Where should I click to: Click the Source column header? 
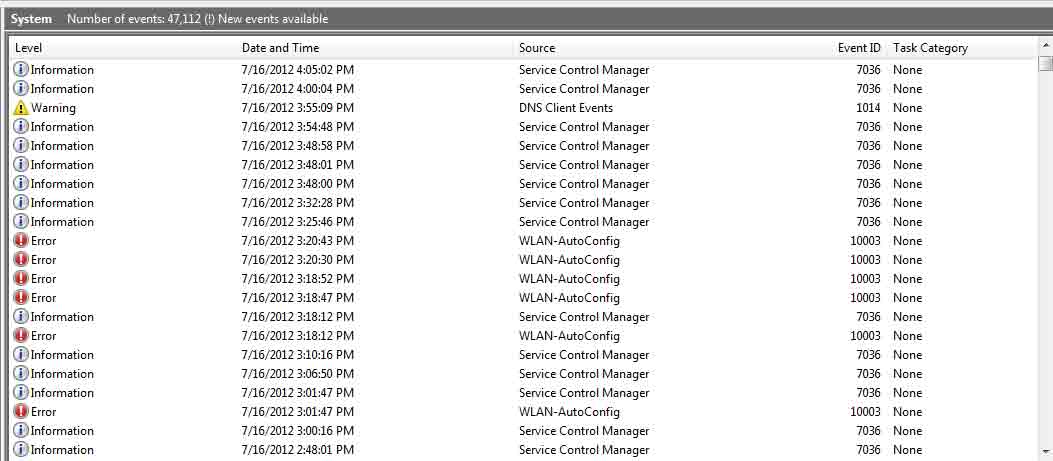coord(537,48)
